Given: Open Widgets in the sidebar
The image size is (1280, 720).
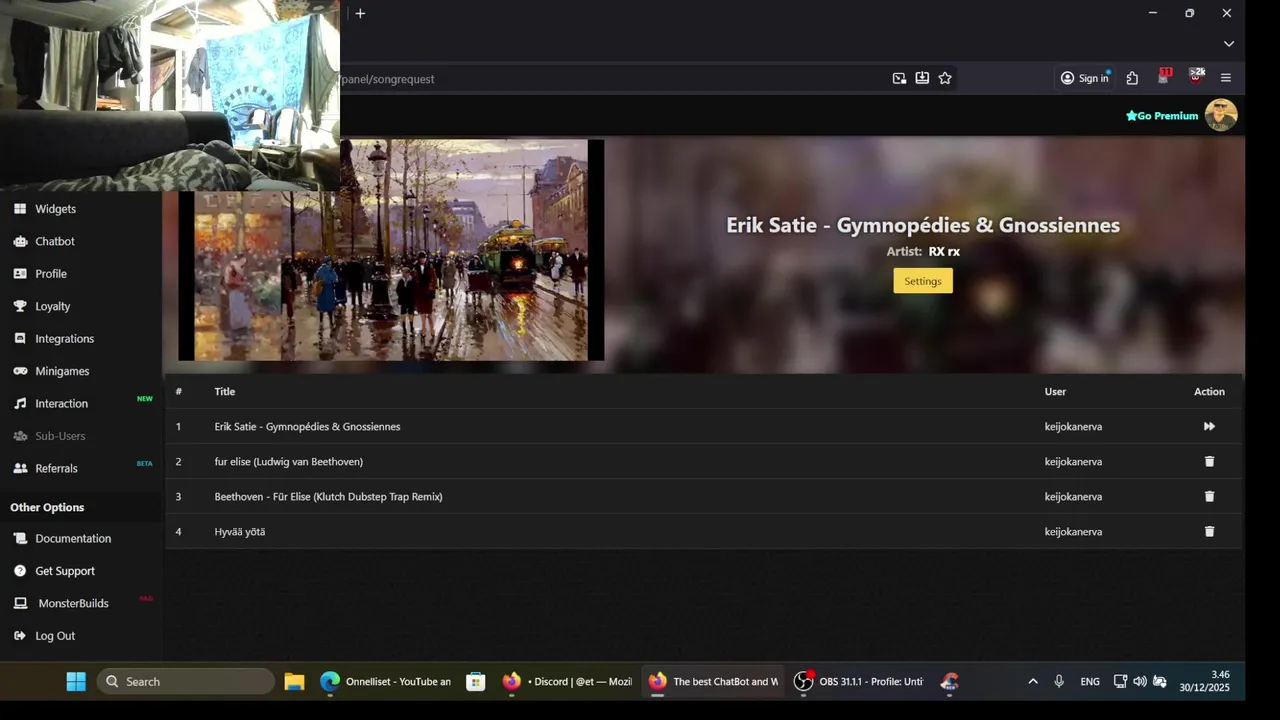Looking at the screenshot, I should (x=55, y=209).
